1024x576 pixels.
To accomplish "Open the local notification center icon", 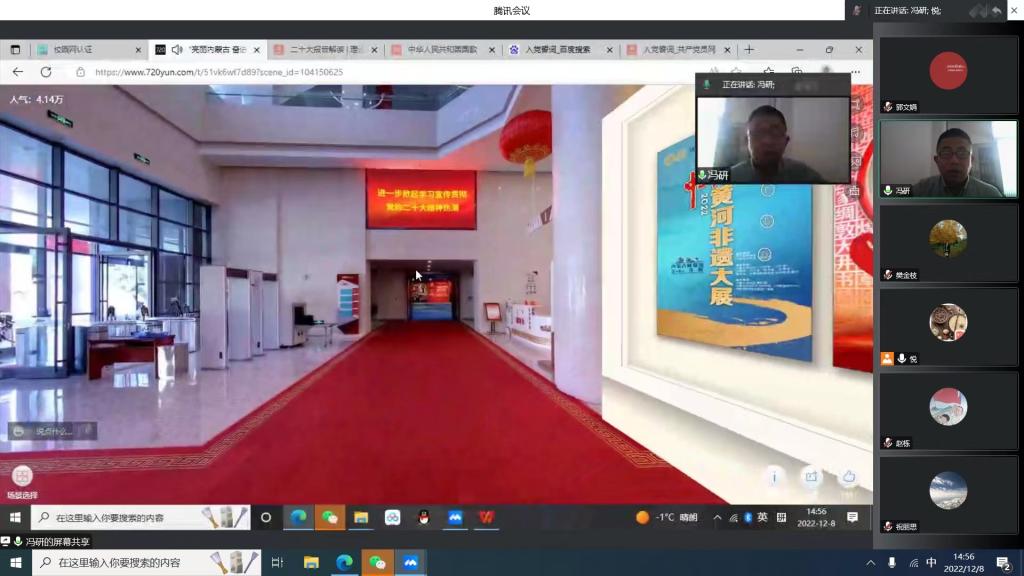I will point(1003,563).
